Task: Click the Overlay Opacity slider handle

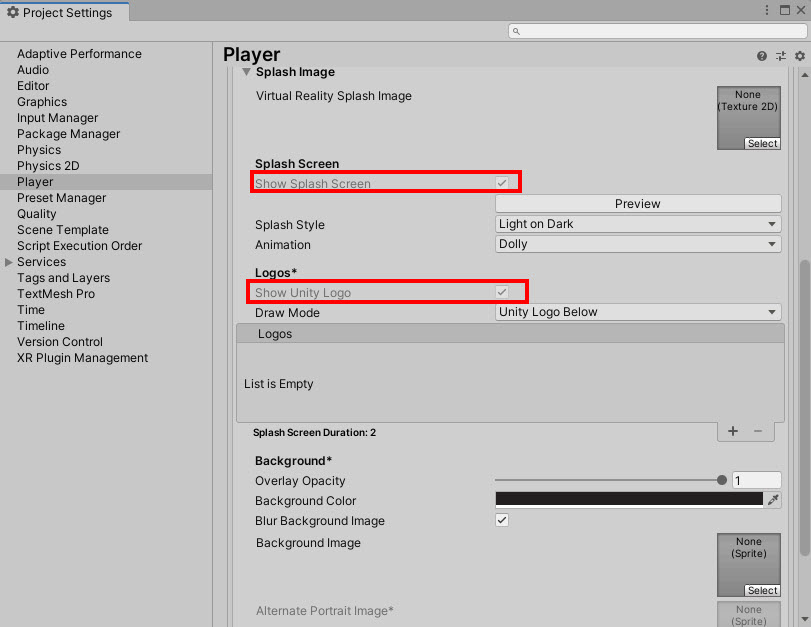Action: coord(722,480)
